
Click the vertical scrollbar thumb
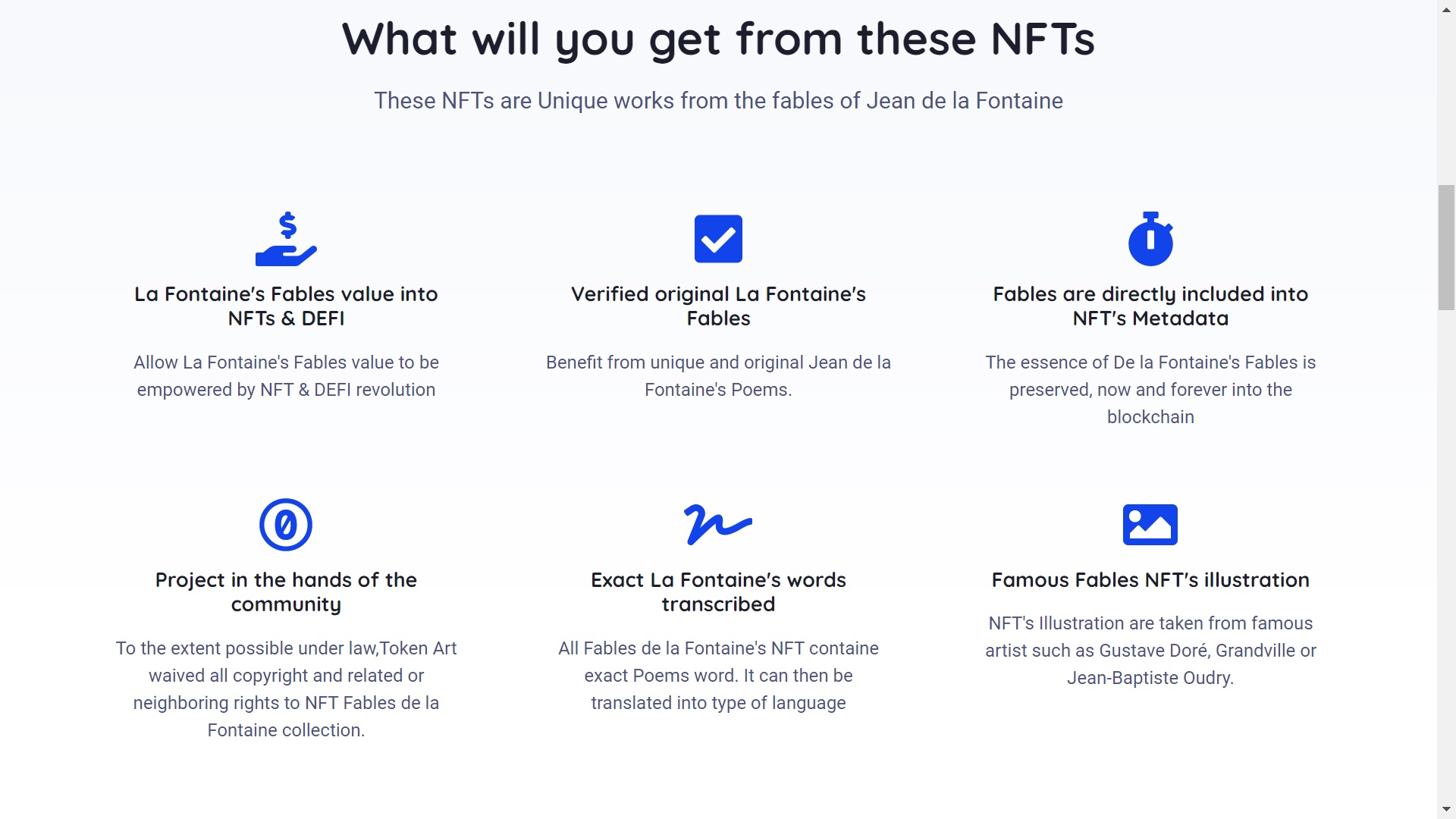click(1446, 247)
